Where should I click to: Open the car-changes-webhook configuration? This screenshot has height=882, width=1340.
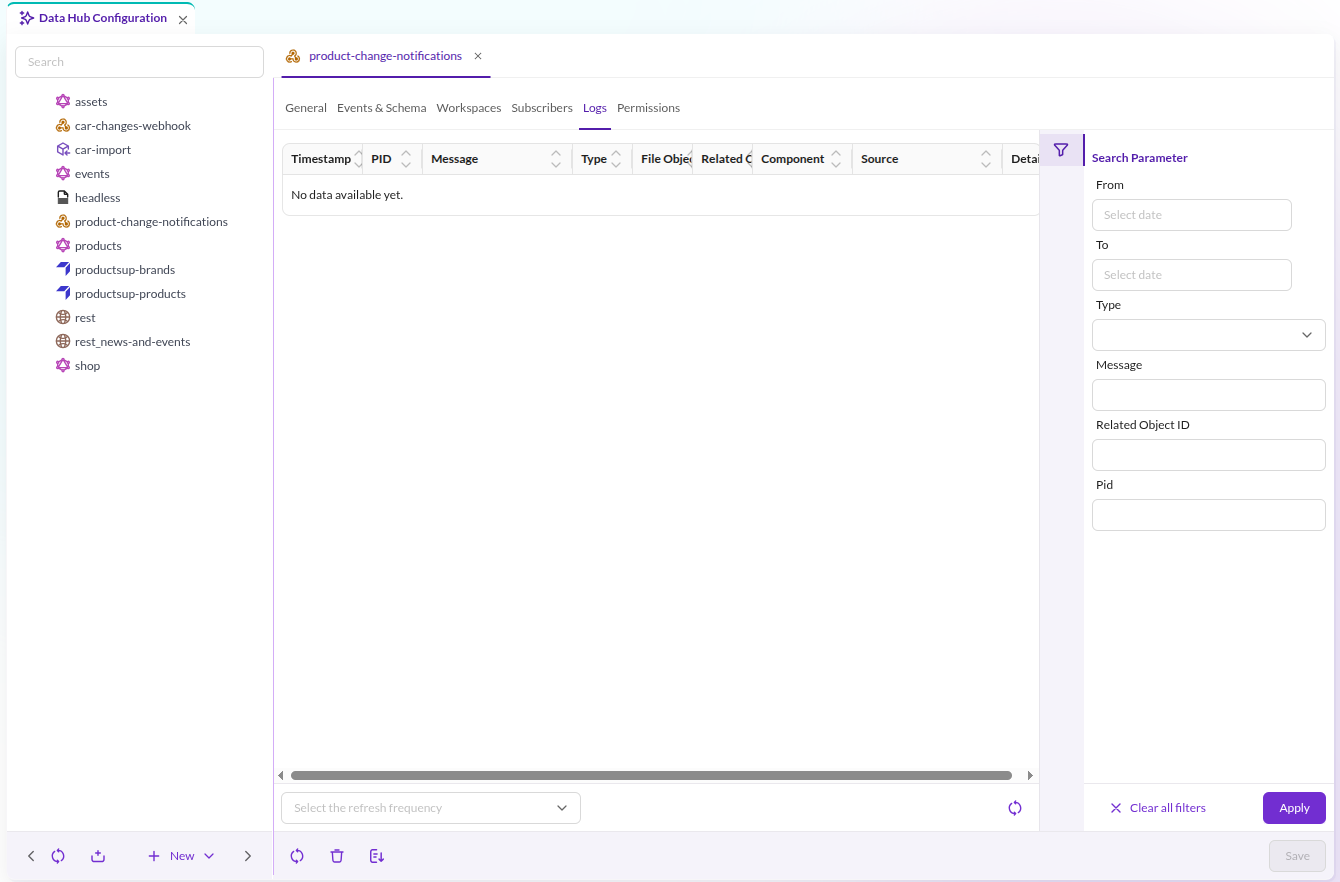click(x=133, y=126)
